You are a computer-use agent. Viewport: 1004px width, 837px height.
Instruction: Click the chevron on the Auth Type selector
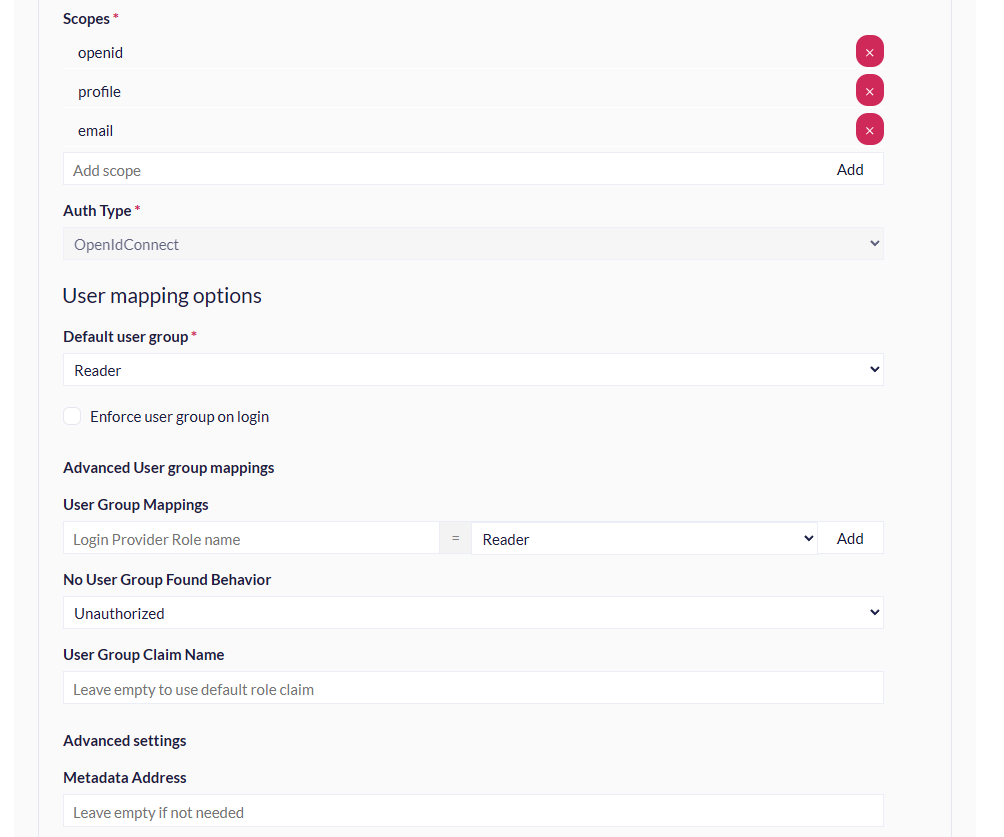tap(874, 243)
